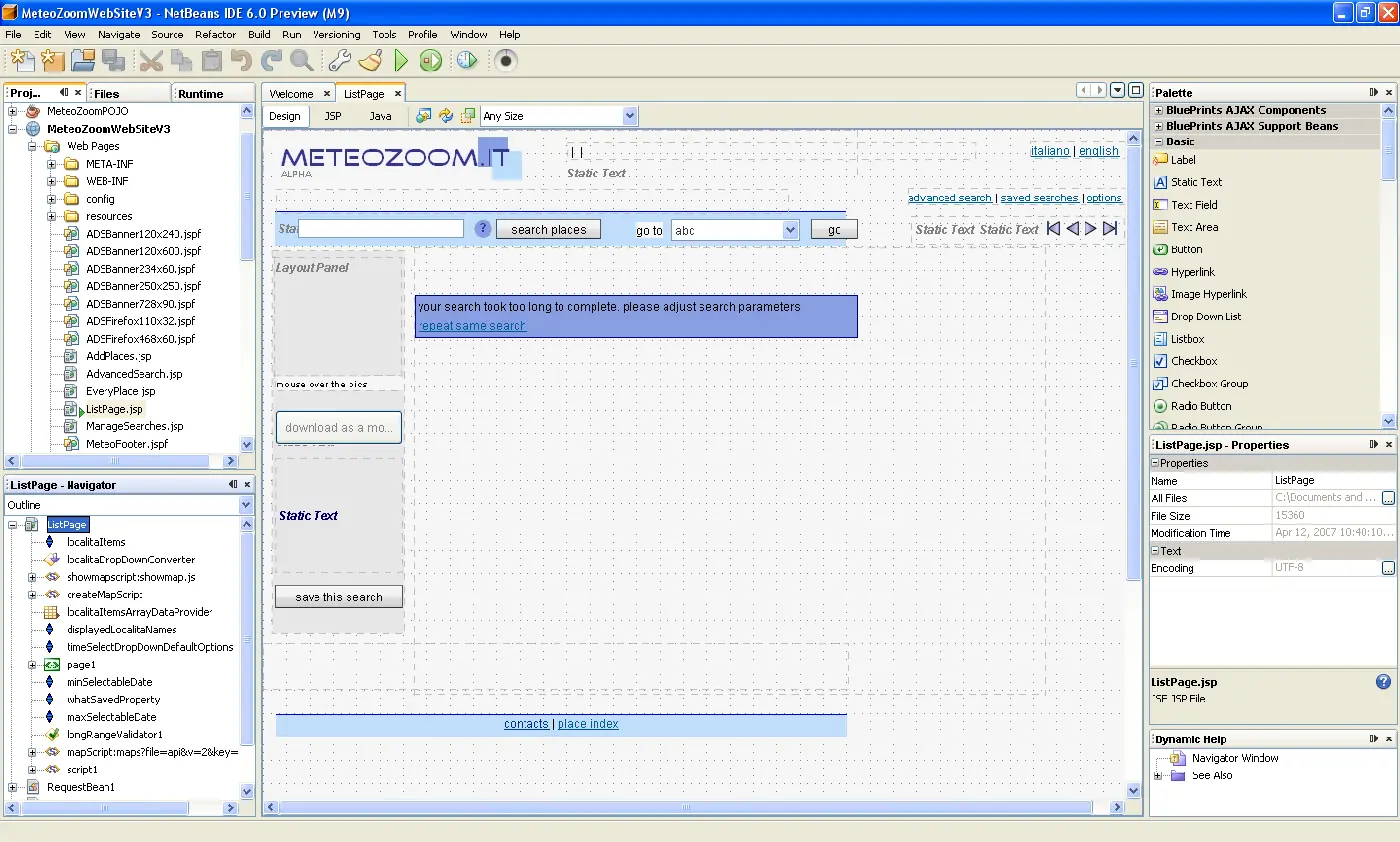The height and width of the screenshot is (842, 1400).
Task: Expand BluePrints AJAX Components palette category
Action: coord(1158,110)
